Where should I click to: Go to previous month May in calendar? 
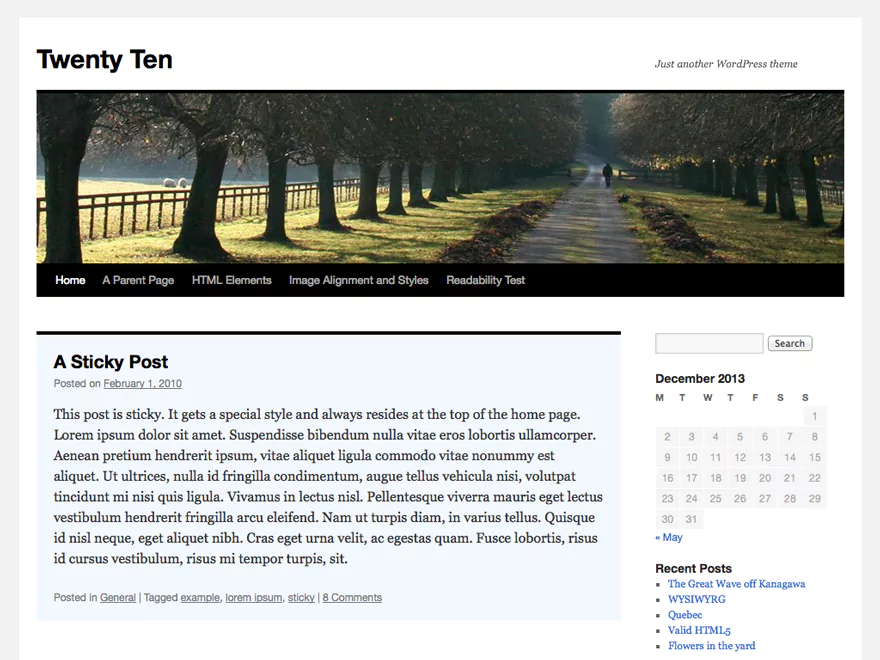669,537
